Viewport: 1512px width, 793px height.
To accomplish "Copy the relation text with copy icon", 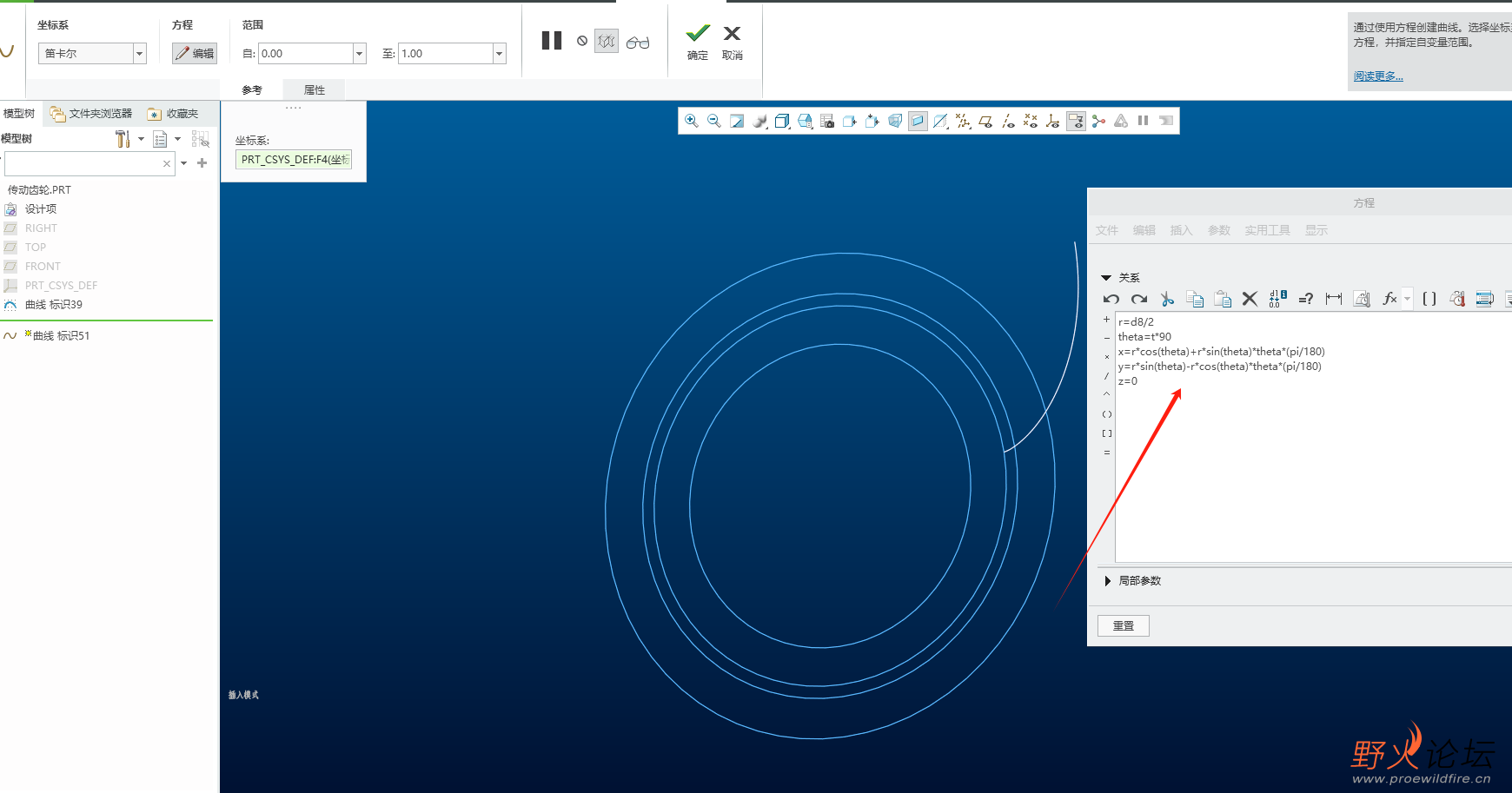I will (1195, 299).
